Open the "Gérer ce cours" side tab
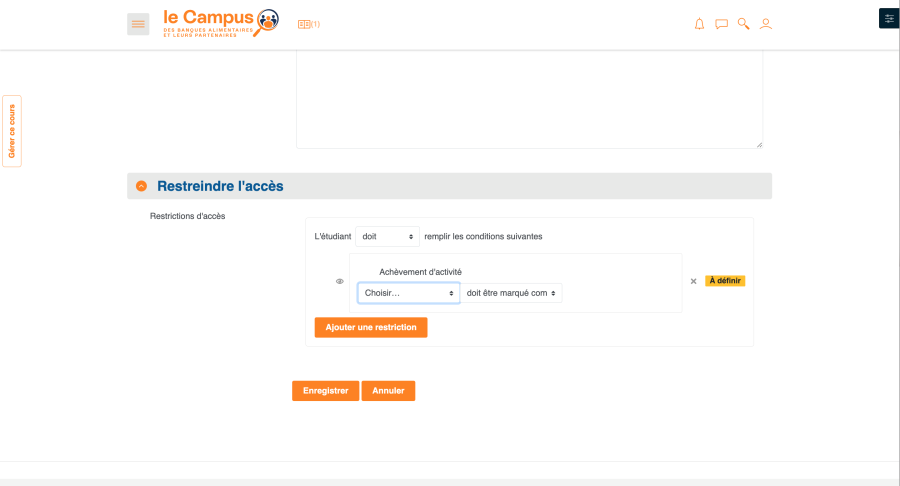This screenshot has width=900, height=486. pos(12,131)
